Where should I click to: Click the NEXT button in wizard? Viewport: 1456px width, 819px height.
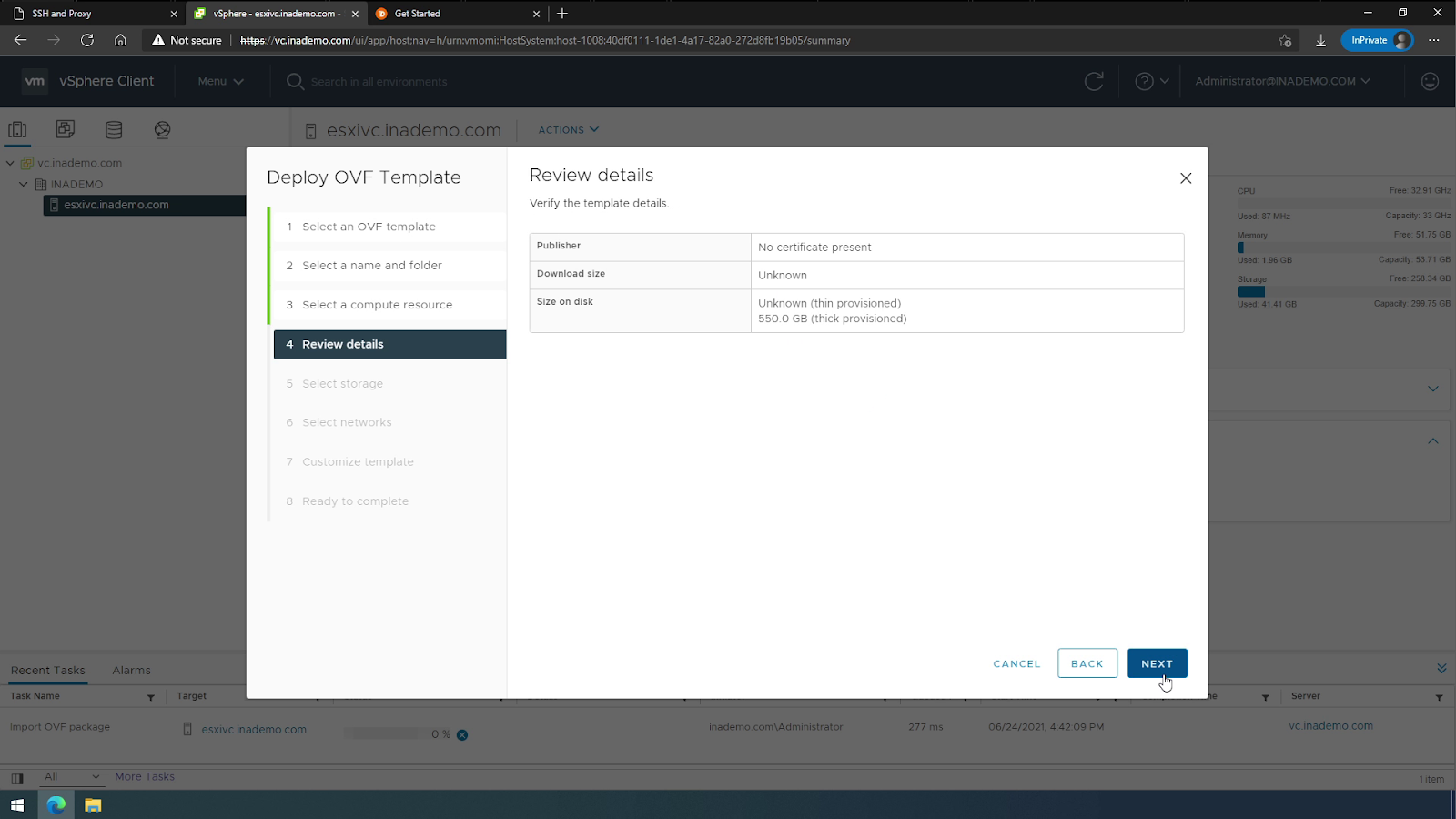pos(1157,663)
